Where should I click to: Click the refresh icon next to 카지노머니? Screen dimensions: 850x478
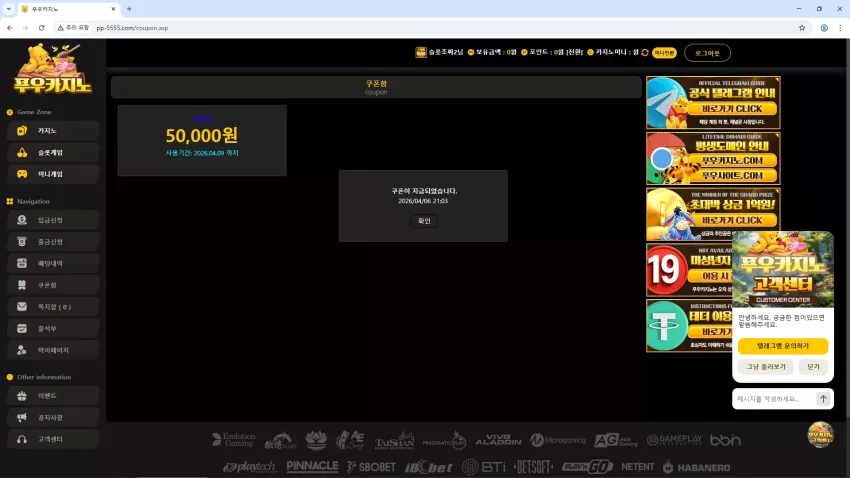tap(645, 53)
